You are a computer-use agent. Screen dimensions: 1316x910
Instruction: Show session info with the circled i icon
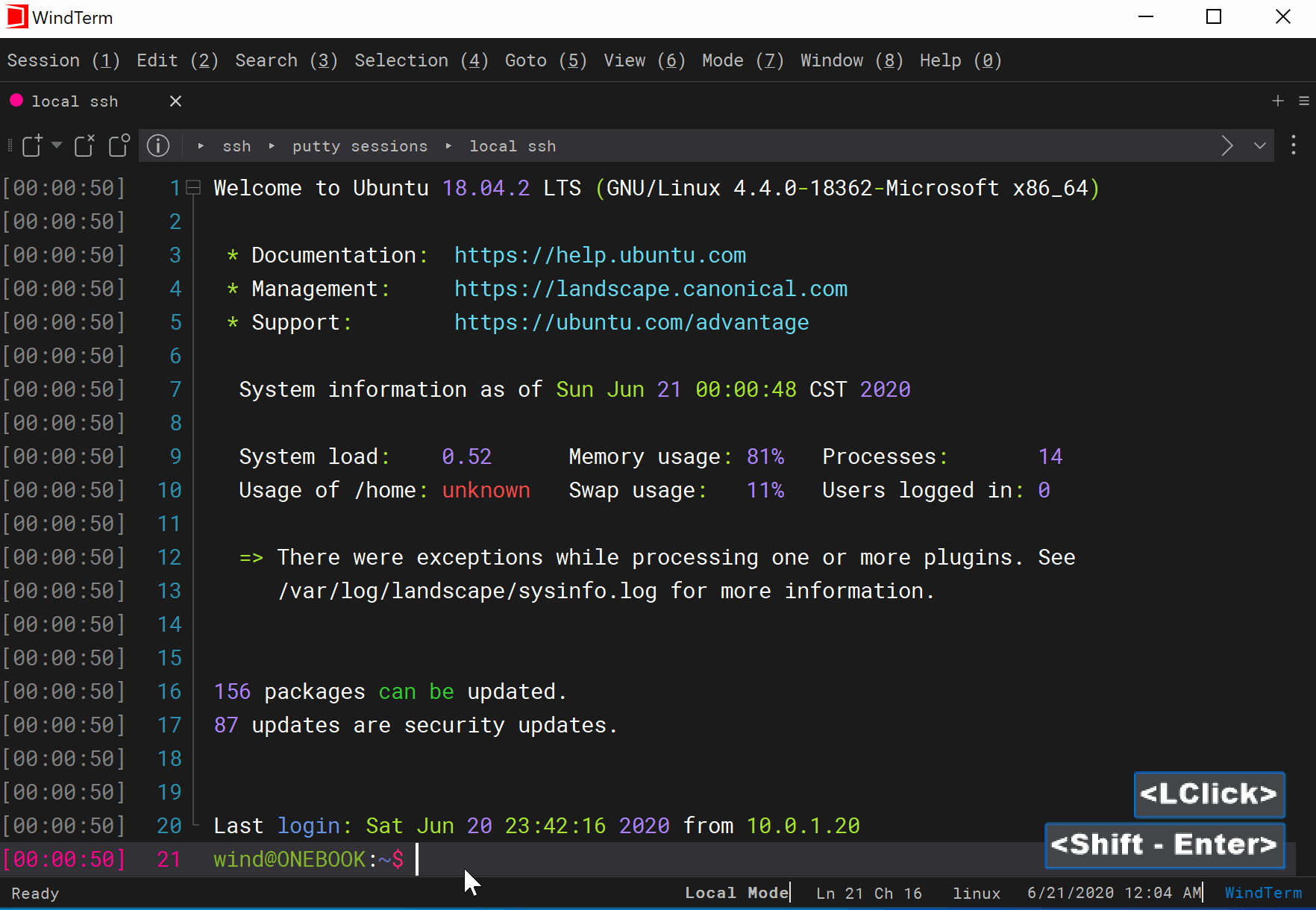coord(158,145)
